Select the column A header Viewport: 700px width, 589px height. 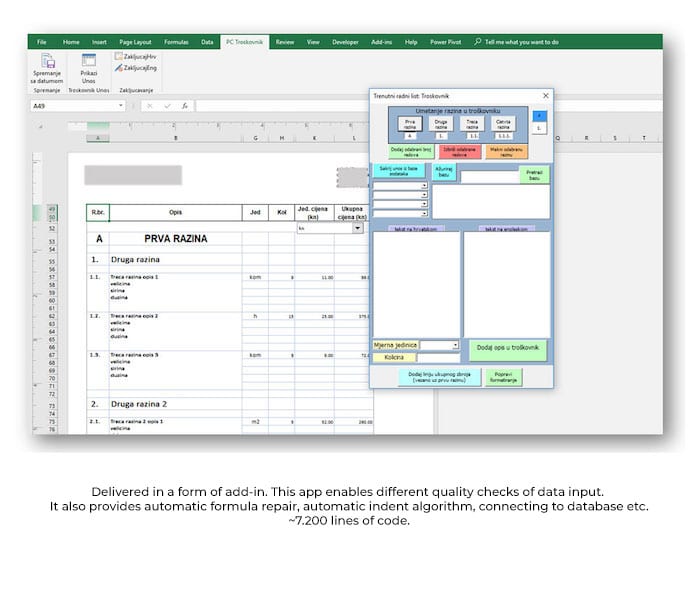click(x=98, y=138)
